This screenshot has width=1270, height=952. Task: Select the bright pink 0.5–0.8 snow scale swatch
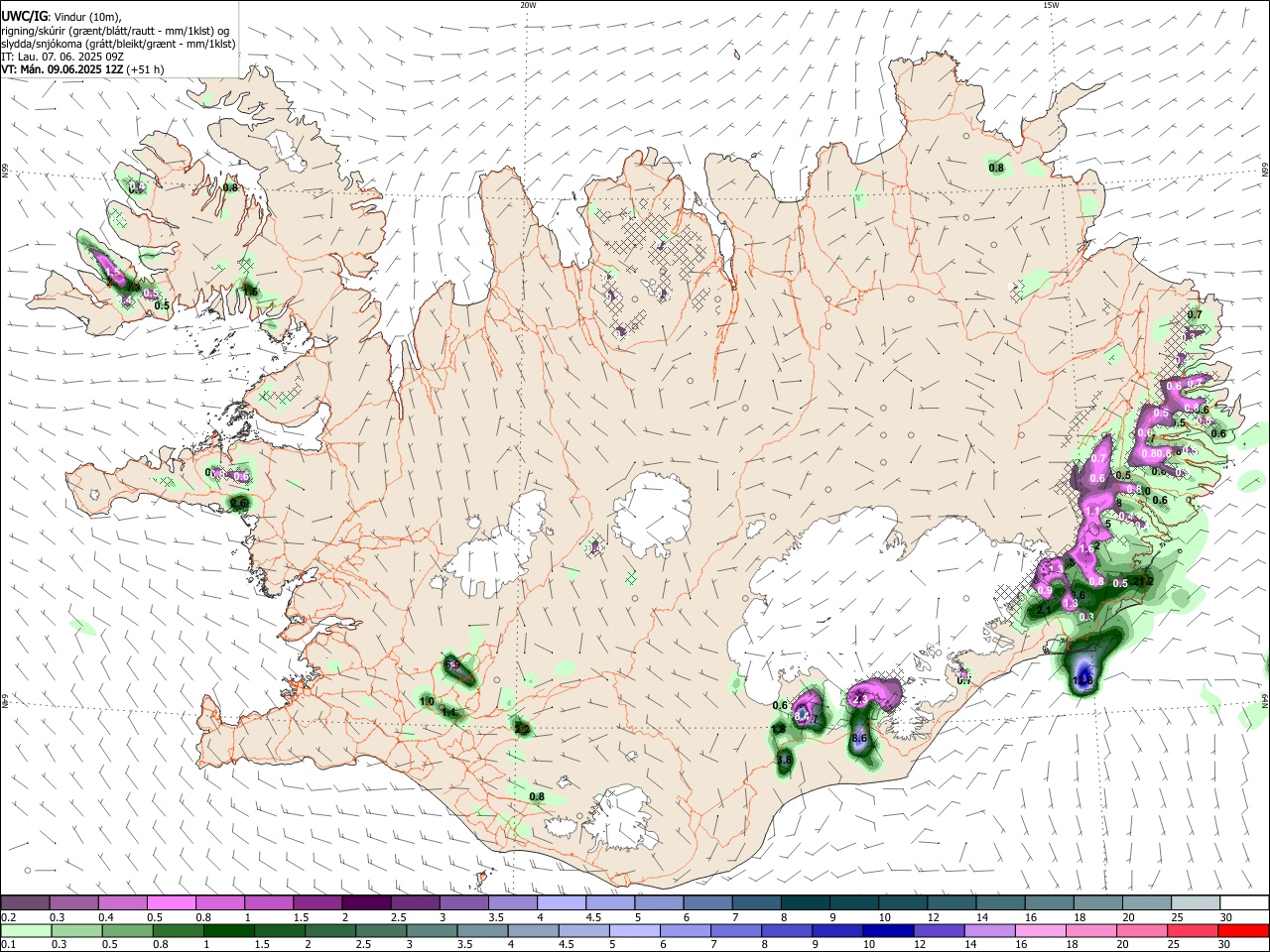172,902
